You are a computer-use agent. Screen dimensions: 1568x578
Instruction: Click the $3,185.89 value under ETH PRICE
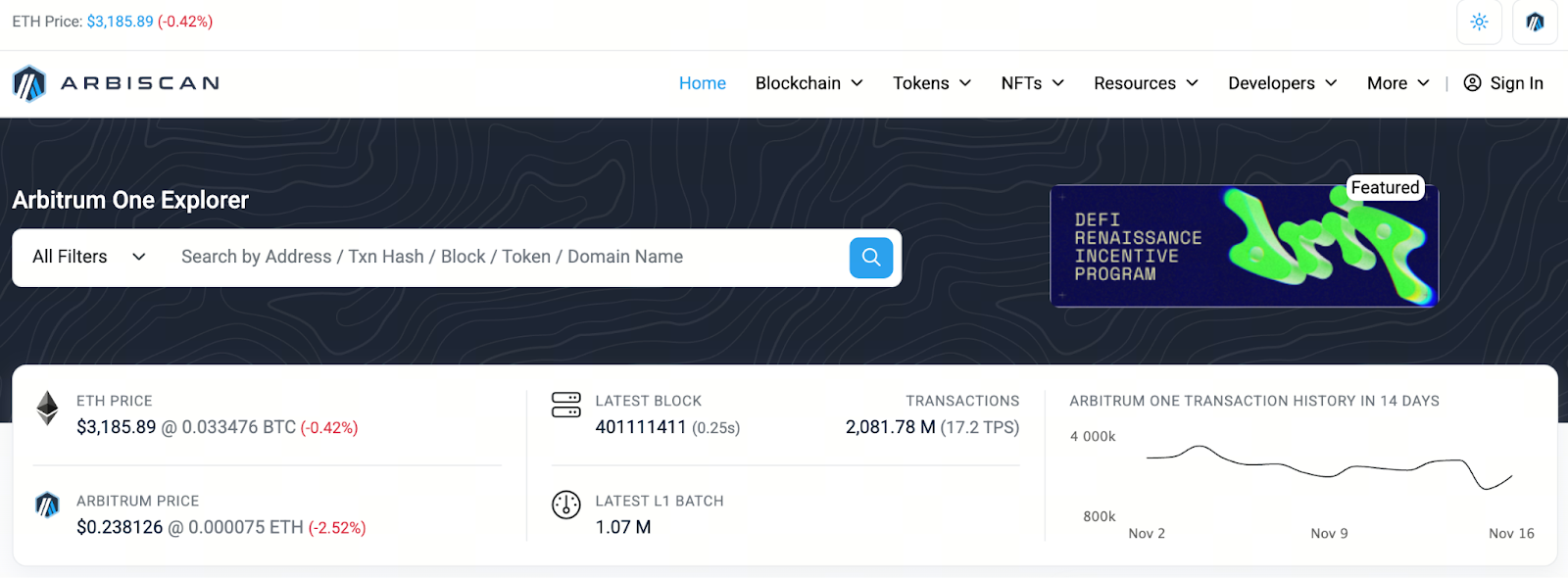(x=117, y=427)
